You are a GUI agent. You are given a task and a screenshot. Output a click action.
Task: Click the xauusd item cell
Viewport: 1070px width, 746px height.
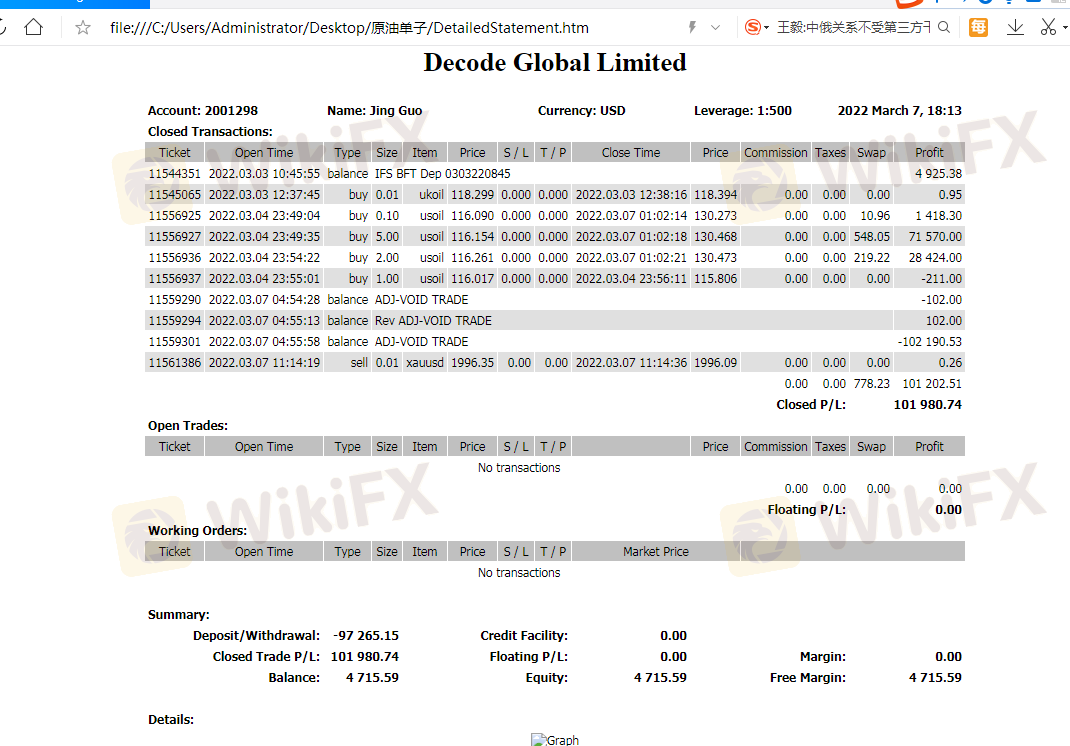[x=425, y=362]
